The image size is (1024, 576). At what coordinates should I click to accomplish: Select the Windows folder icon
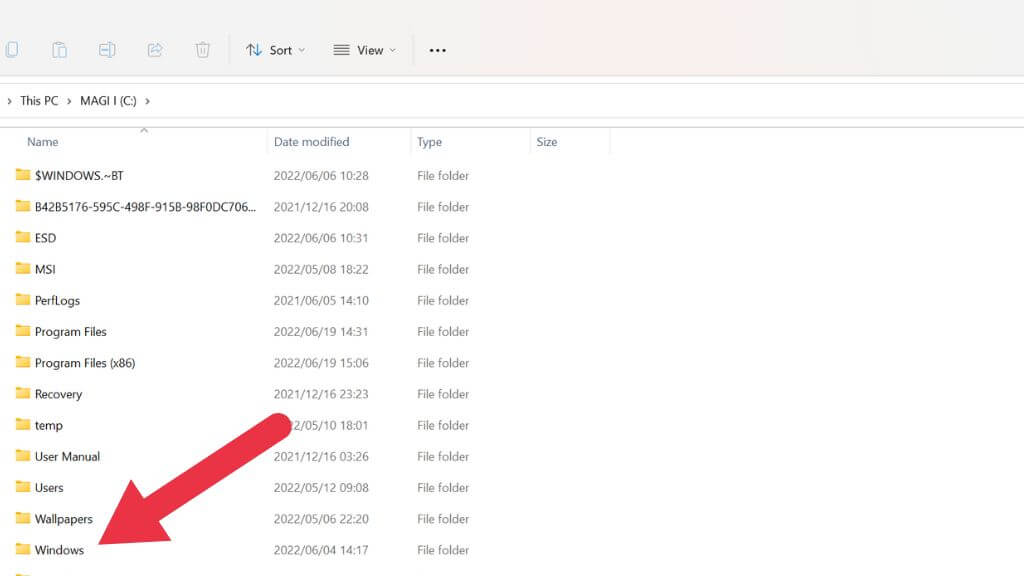23,550
